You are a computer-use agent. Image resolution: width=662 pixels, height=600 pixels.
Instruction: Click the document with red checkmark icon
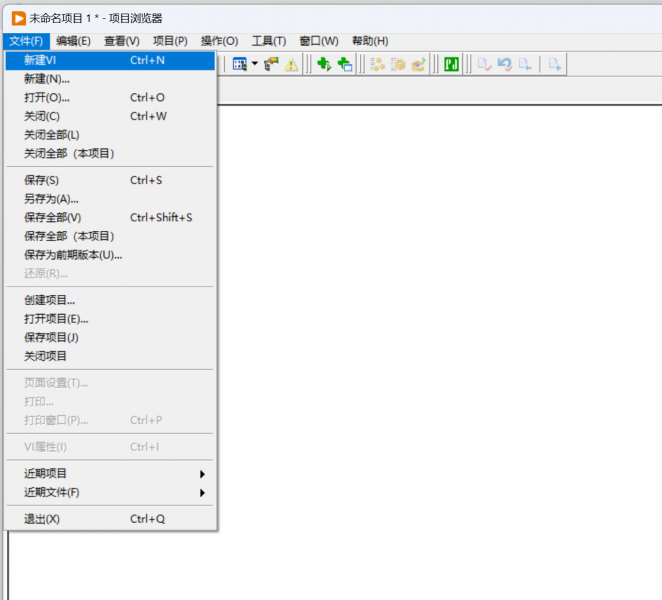pos(484,64)
